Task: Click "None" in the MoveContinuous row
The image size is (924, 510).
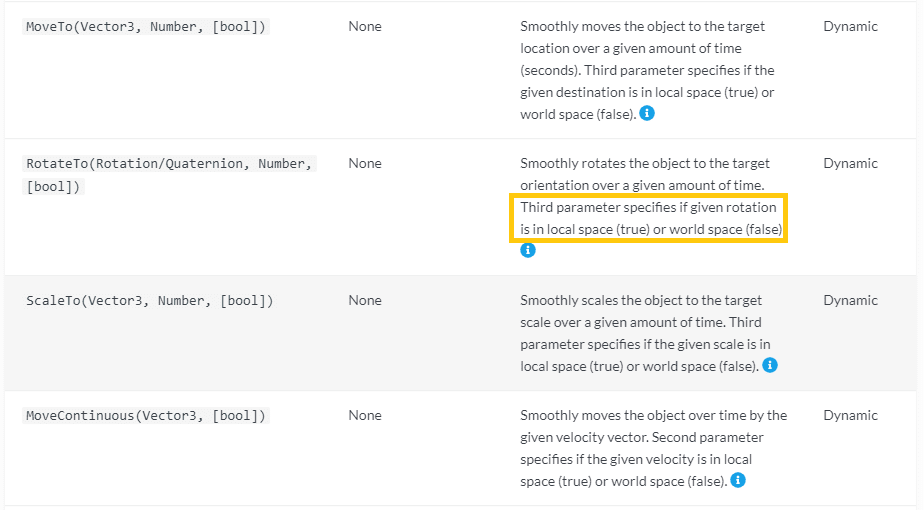Action: [x=365, y=416]
